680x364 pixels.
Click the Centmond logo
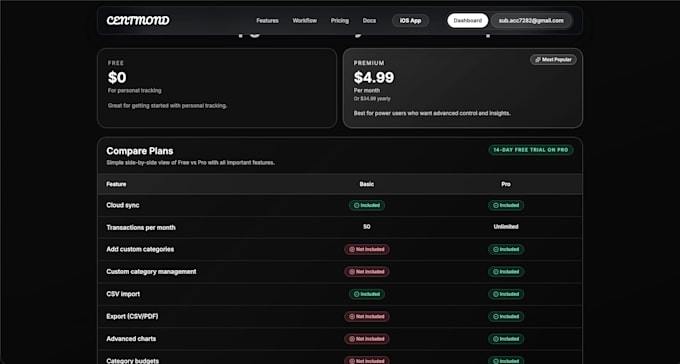pyautogui.click(x=138, y=20)
